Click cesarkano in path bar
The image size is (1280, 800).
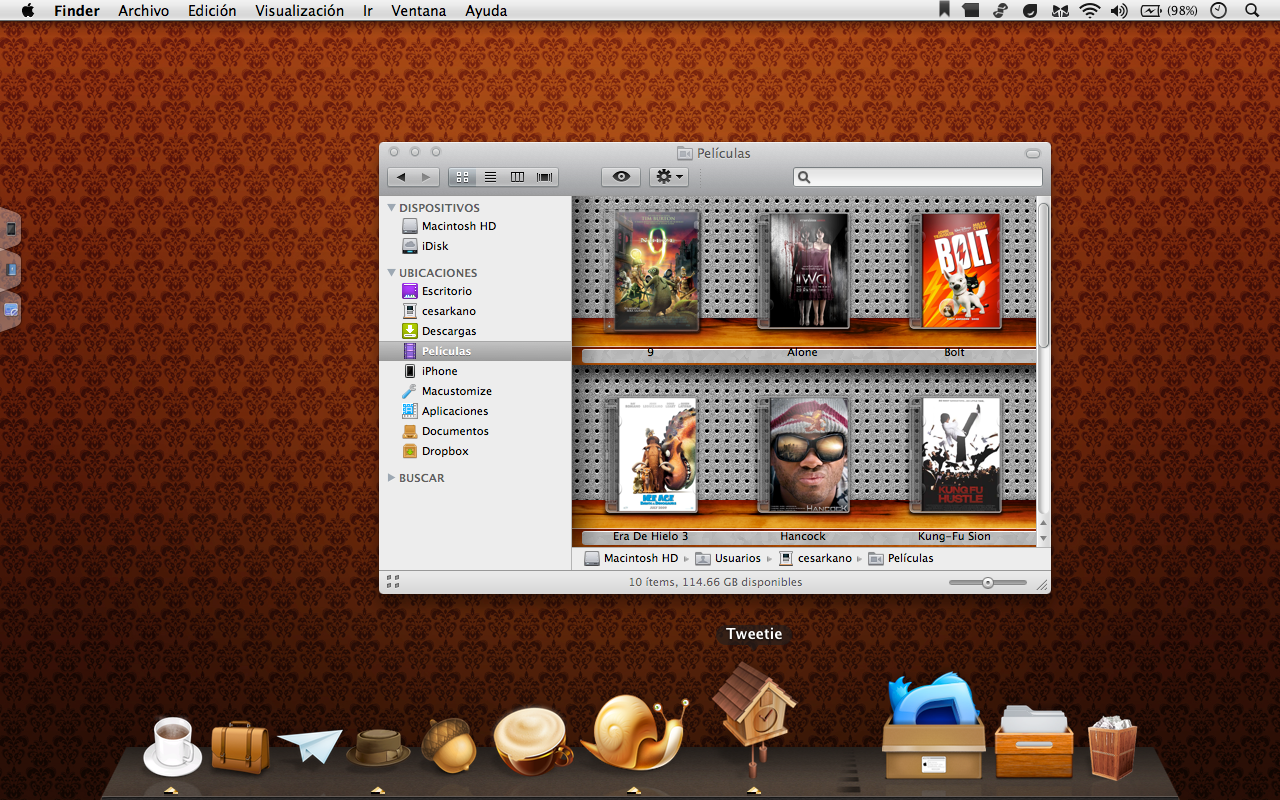(x=815, y=558)
